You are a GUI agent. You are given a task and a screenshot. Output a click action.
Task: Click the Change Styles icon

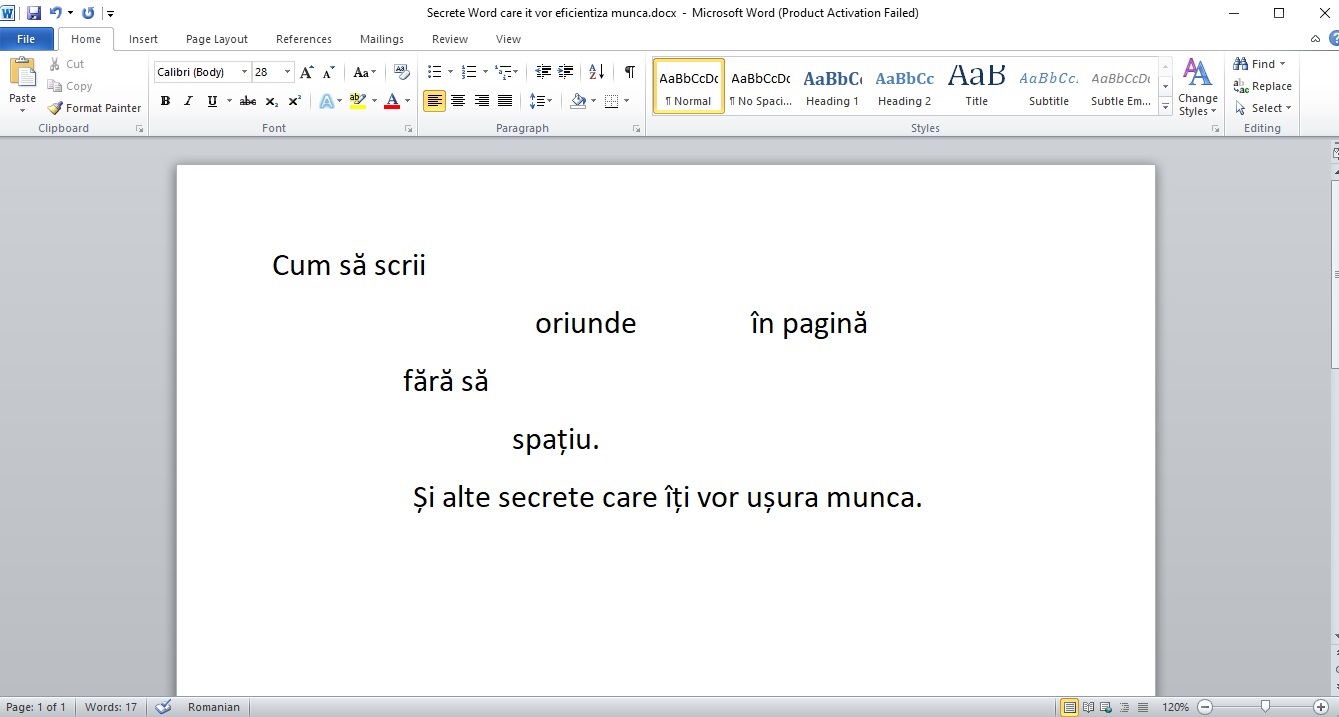pos(1197,86)
